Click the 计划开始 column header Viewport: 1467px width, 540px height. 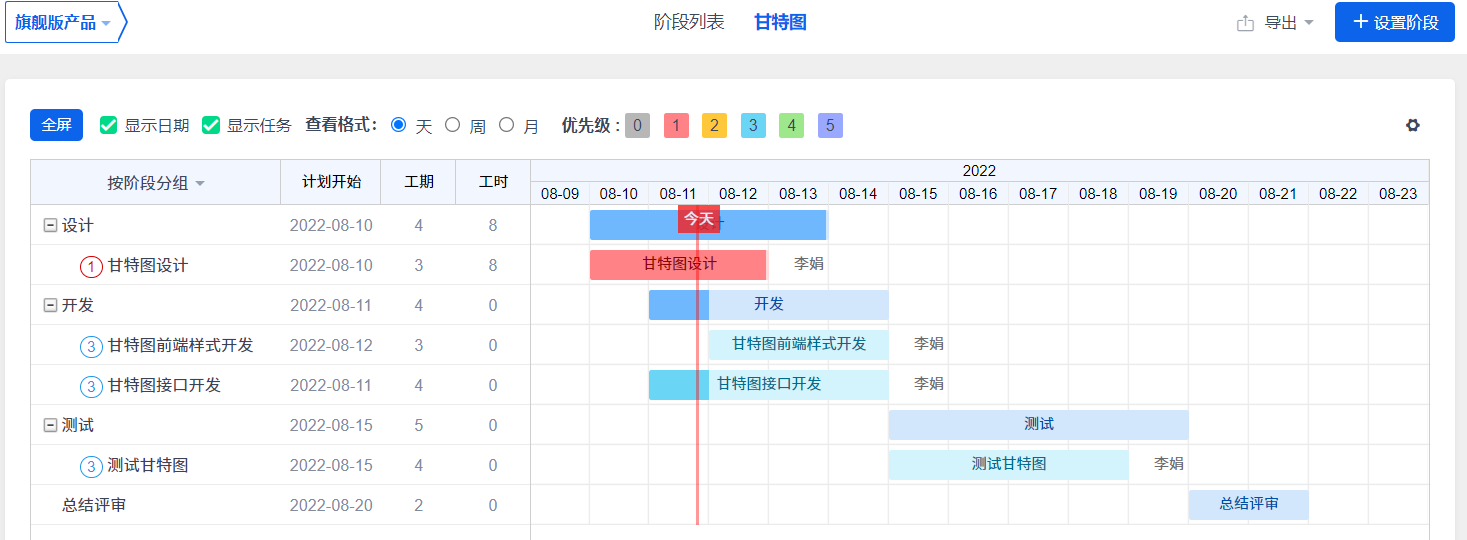(331, 182)
